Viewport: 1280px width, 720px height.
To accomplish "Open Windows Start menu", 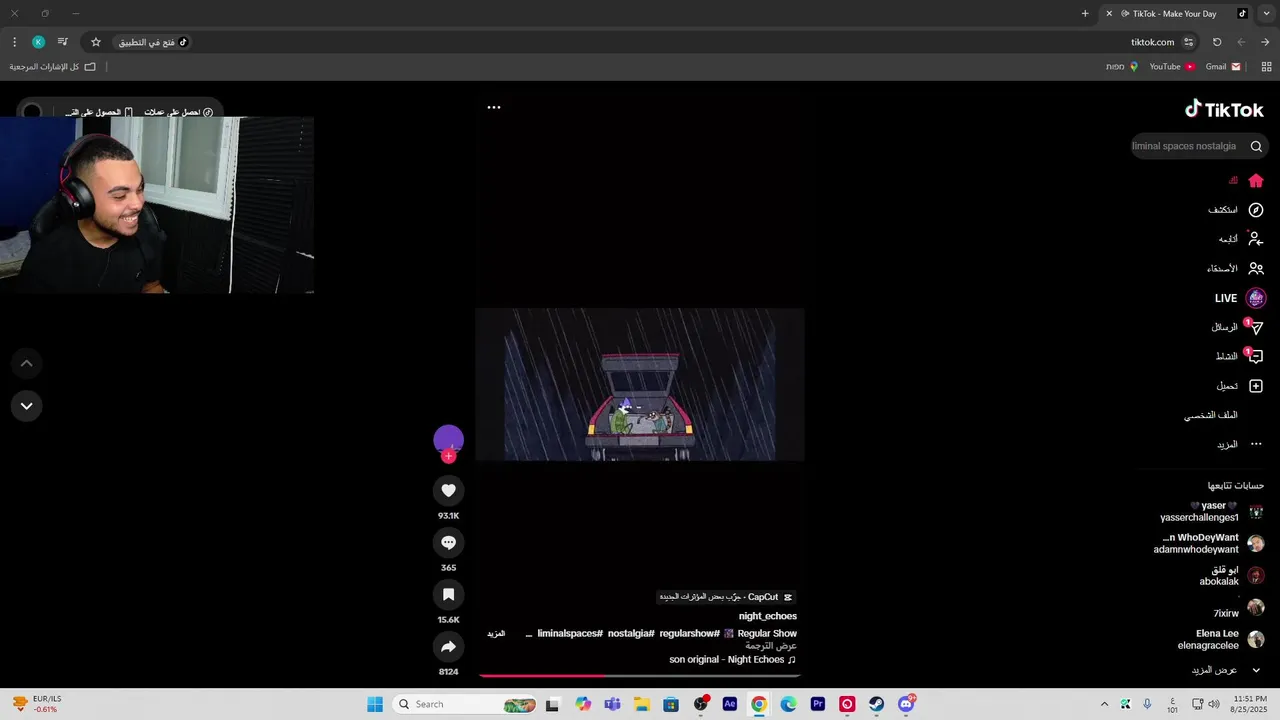I will point(375,704).
